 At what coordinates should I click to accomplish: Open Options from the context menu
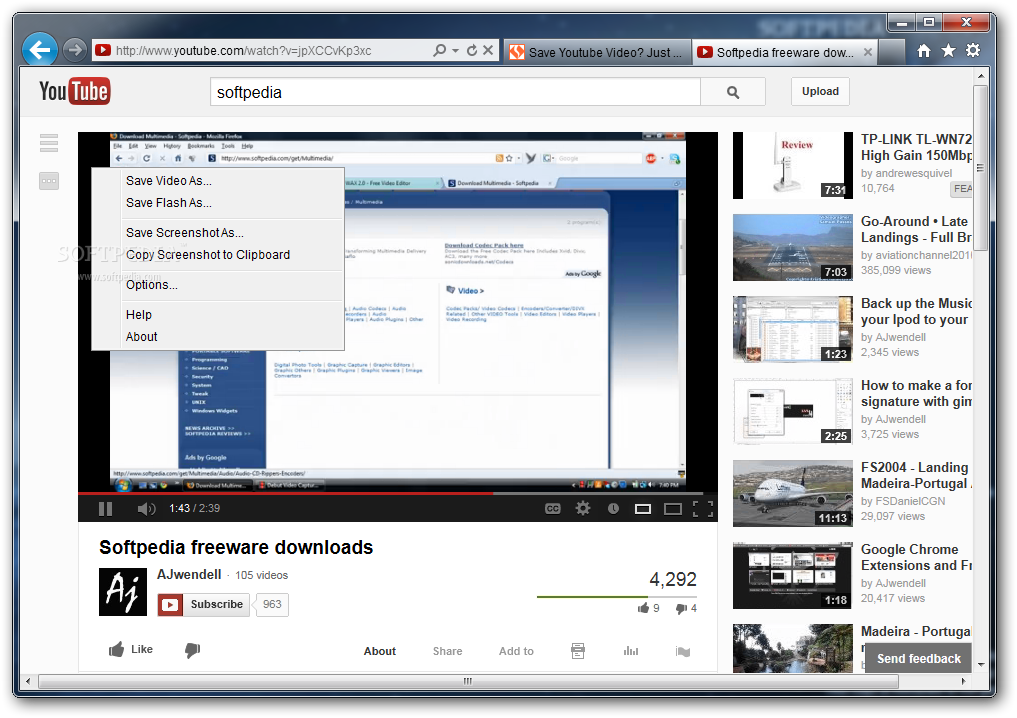coord(152,285)
